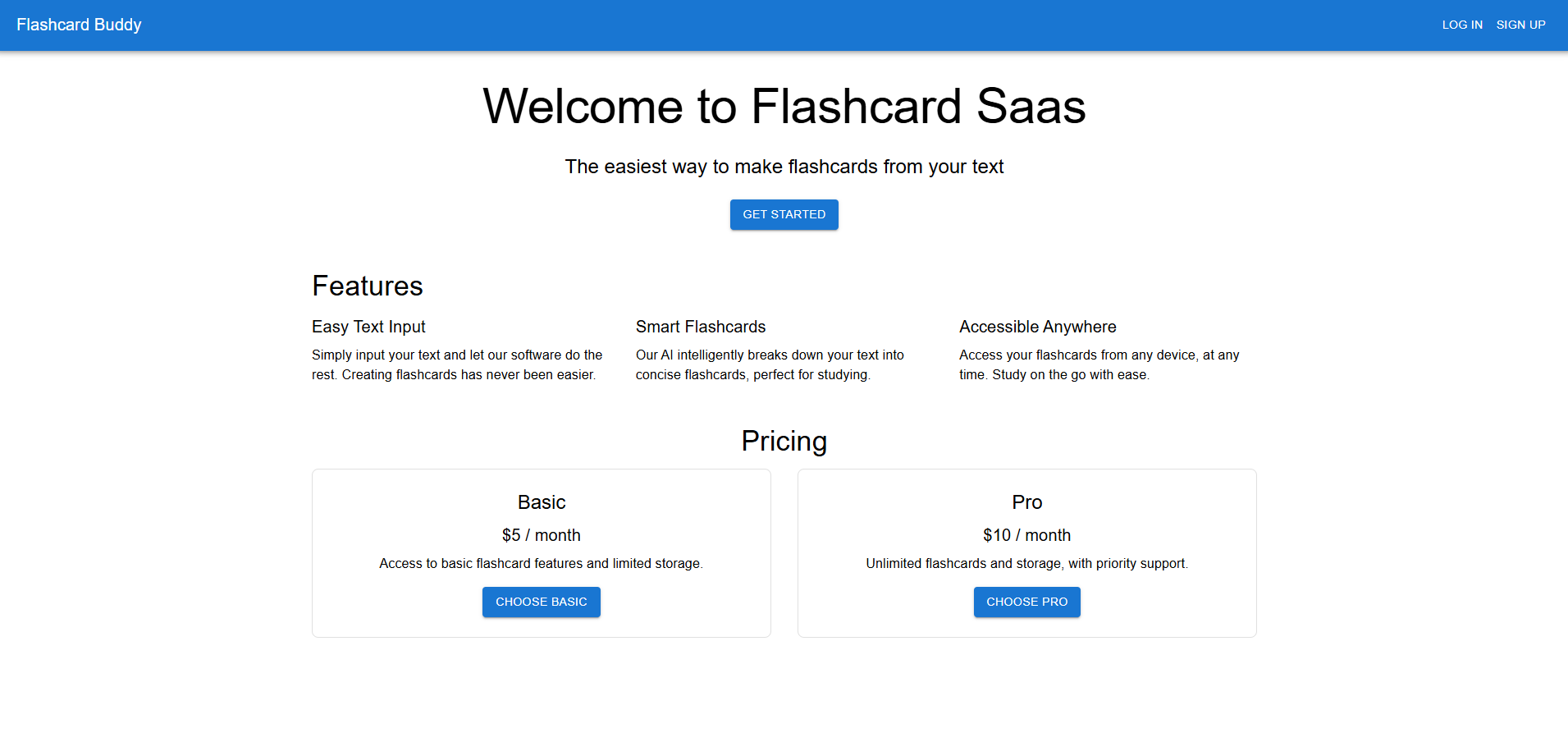Image resolution: width=1568 pixels, height=742 pixels.
Task: Click the Access to basic flashcard features text
Action: 541,563
